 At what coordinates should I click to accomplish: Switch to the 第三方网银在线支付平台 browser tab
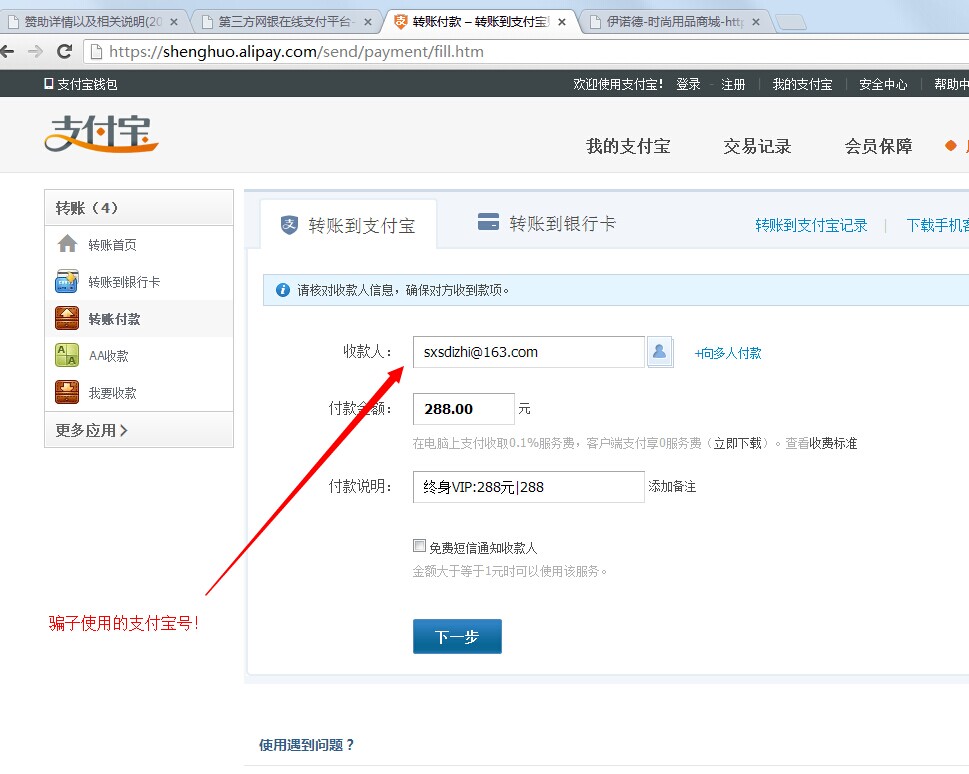286,22
